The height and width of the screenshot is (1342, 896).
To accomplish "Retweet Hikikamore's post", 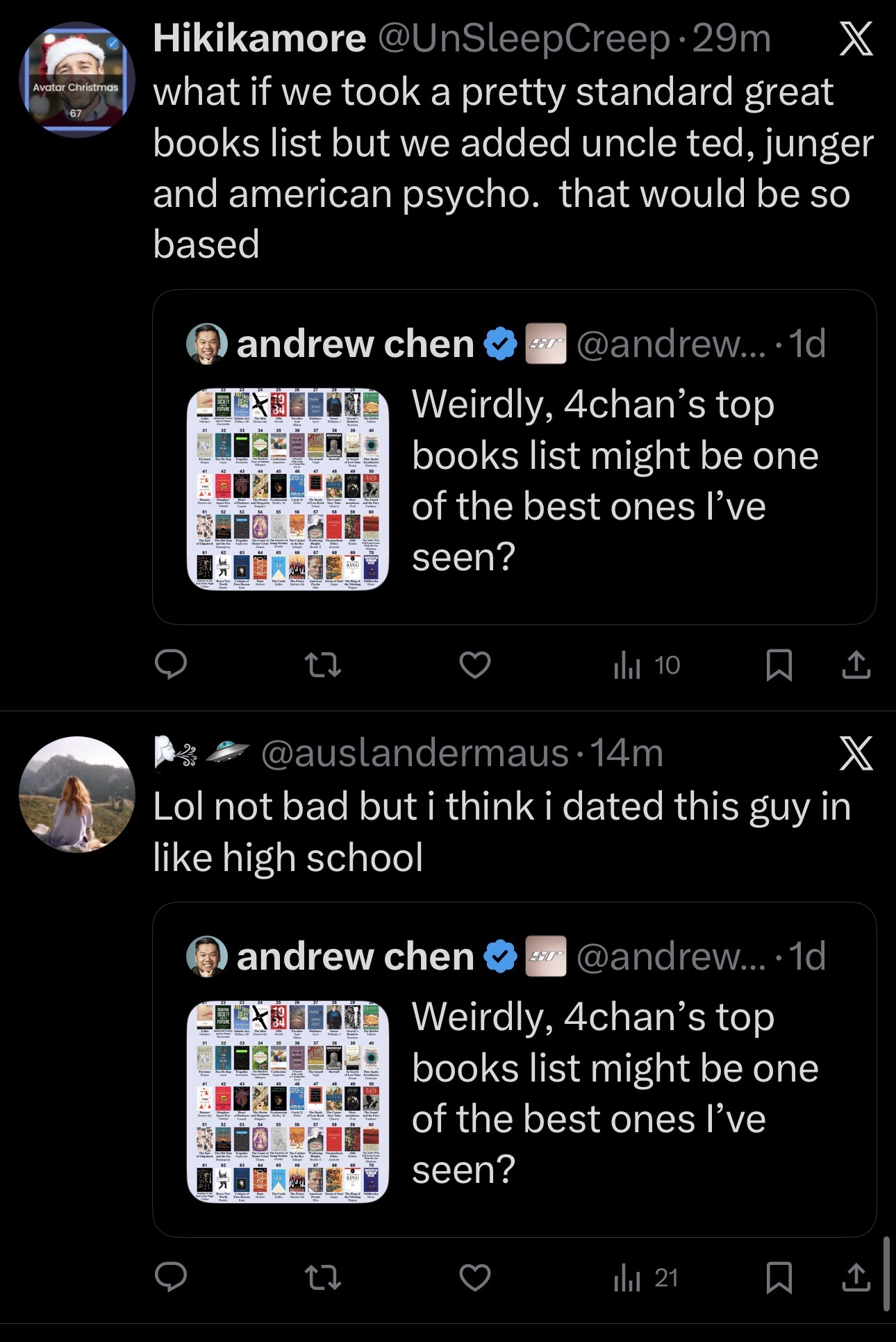I will pos(323,665).
